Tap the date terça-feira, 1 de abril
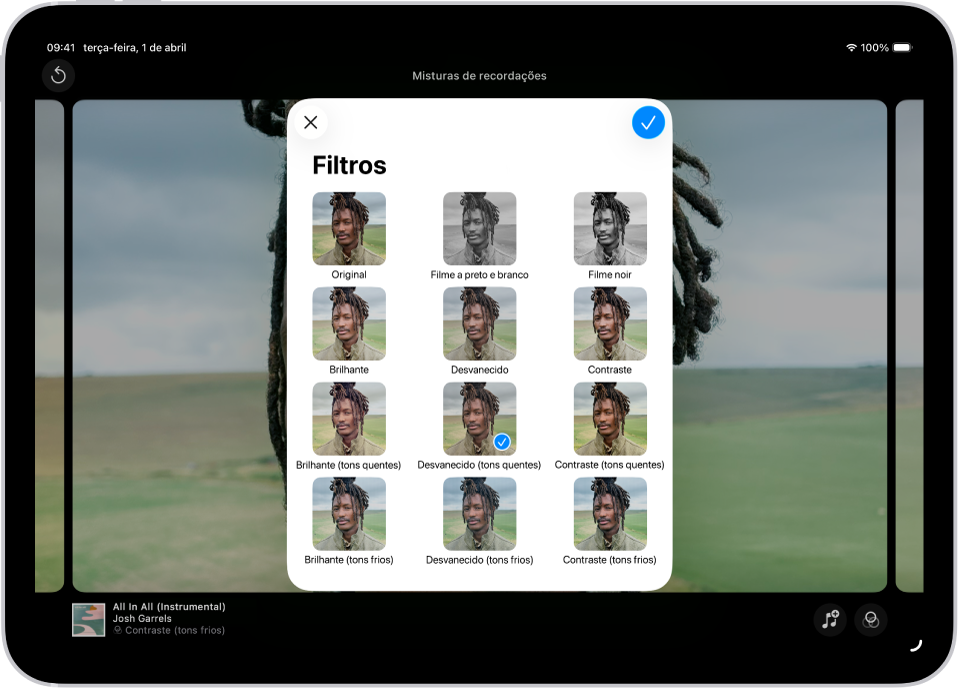The width and height of the screenshot is (960, 689). pyautogui.click(x=135, y=47)
